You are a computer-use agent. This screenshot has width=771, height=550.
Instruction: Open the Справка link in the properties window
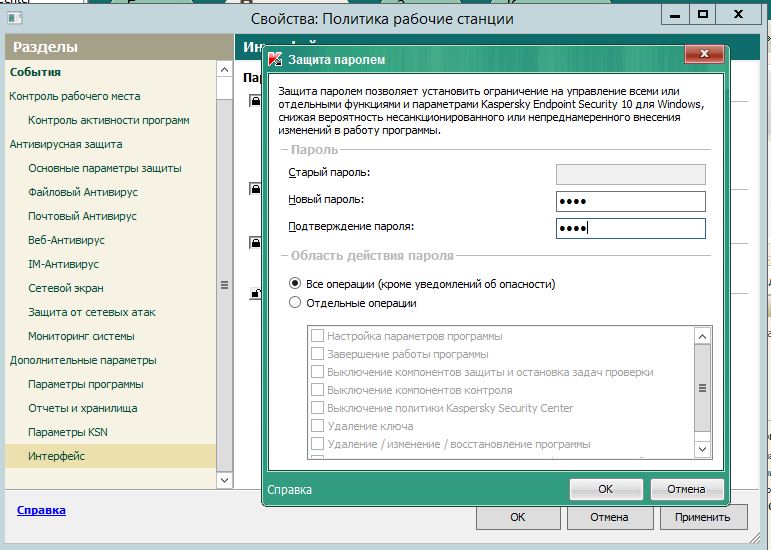tap(41, 510)
